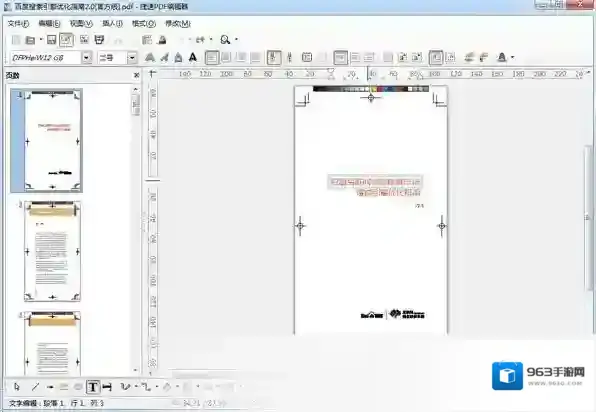Click the bold letter A icon

pyautogui.click(x=193, y=57)
